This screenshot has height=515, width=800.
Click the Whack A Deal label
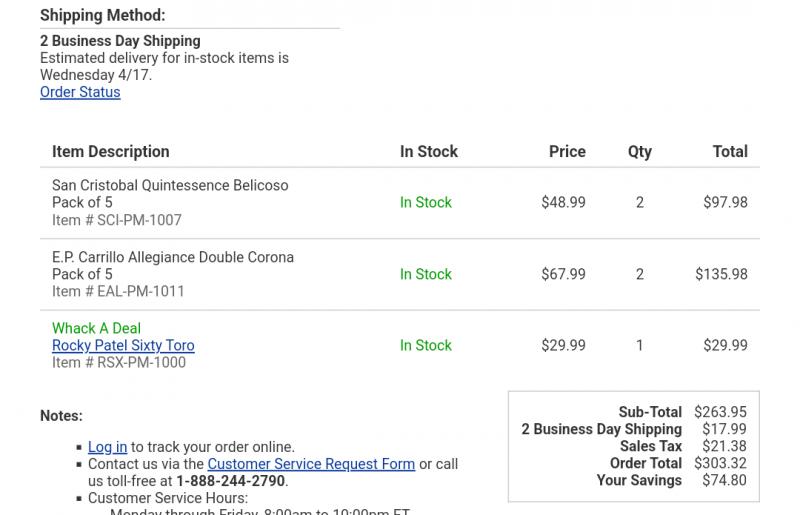(96, 328)
